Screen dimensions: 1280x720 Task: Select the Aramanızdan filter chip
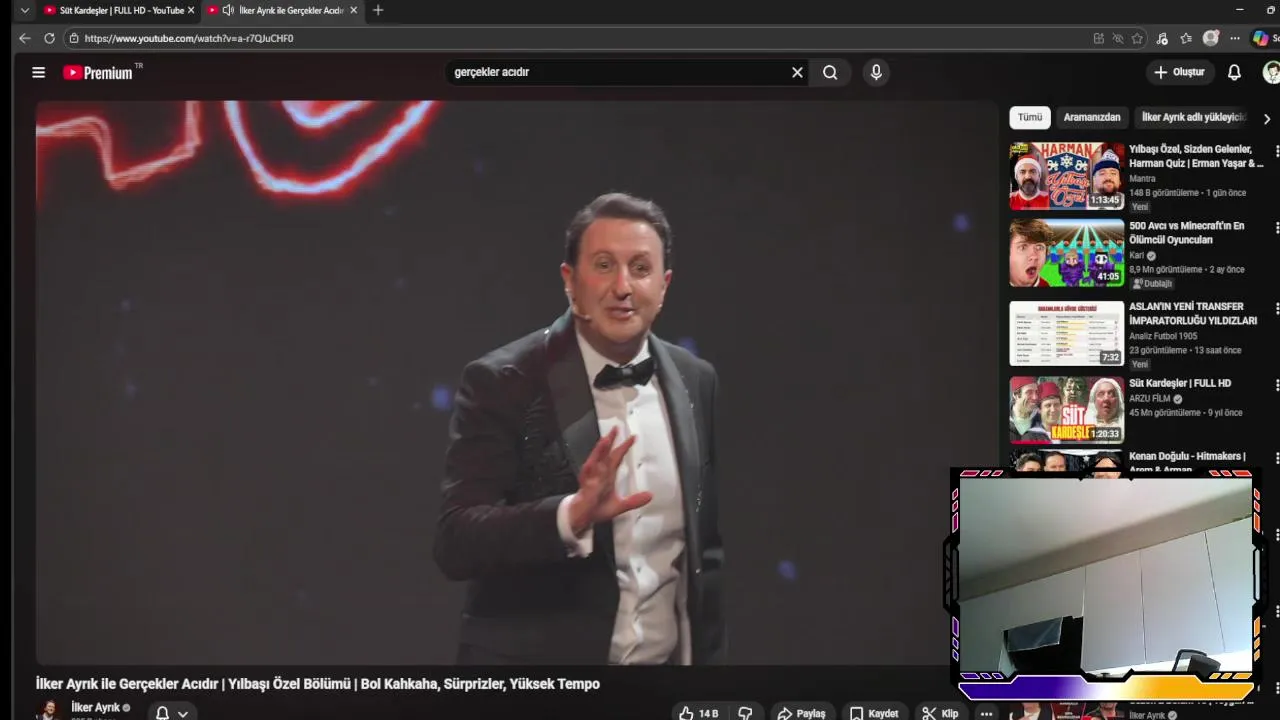1092,117
